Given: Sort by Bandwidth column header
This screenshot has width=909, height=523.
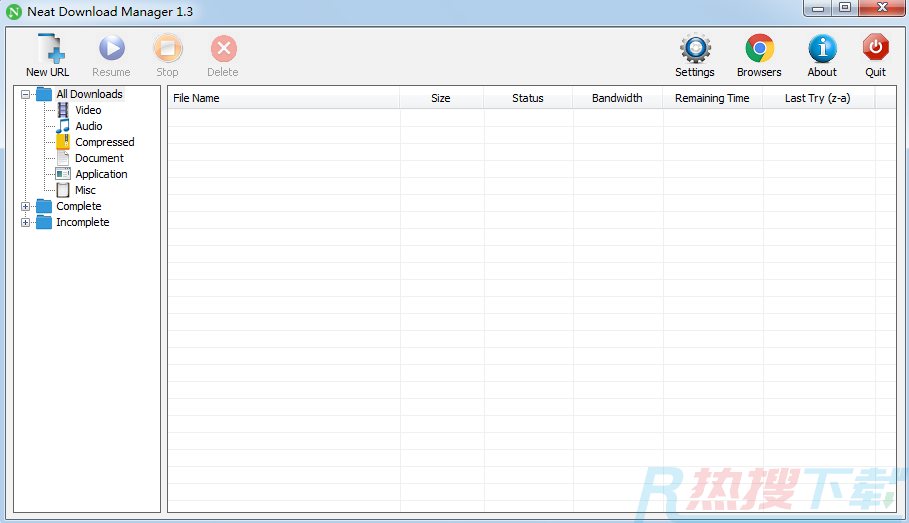Looking at the screenshot, I should 617,98.
